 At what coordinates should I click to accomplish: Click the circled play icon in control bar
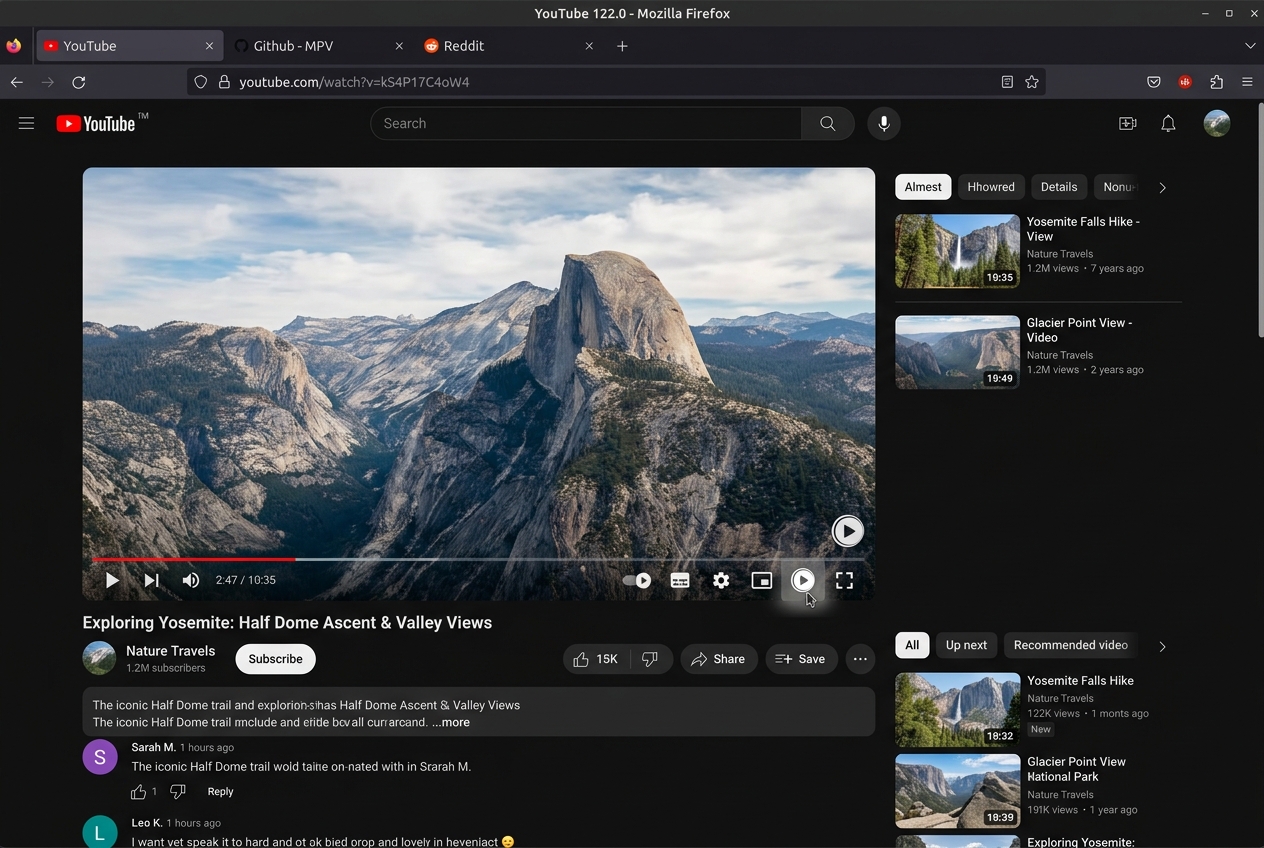(803, 580)
